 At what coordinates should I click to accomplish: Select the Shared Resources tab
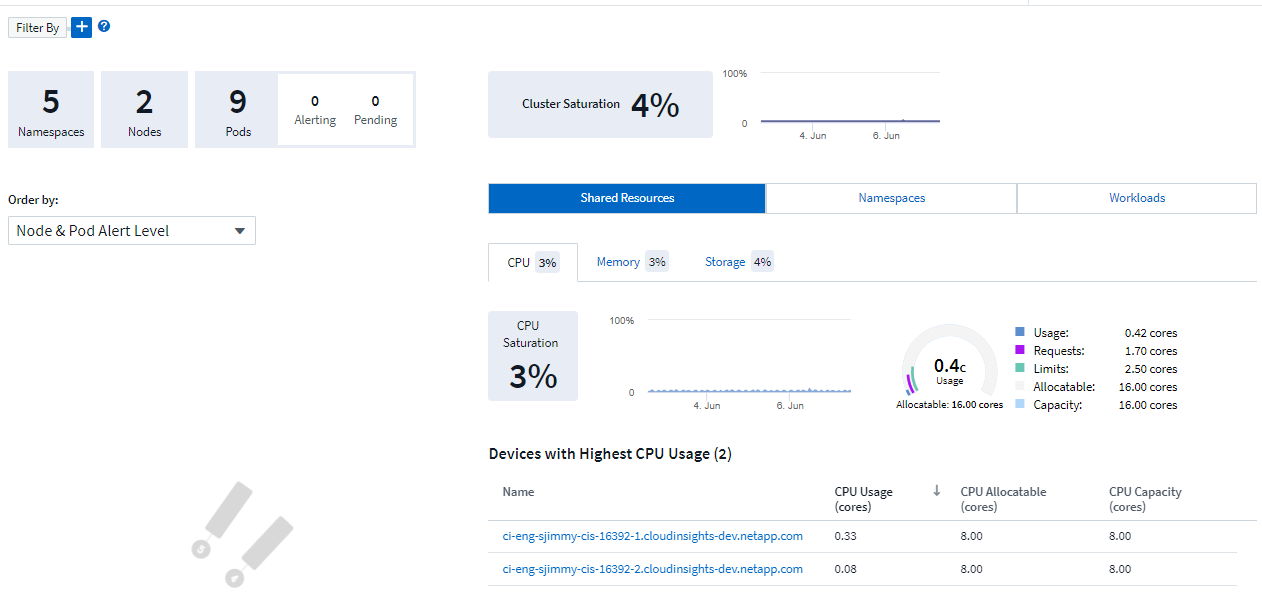click(627, 198)
